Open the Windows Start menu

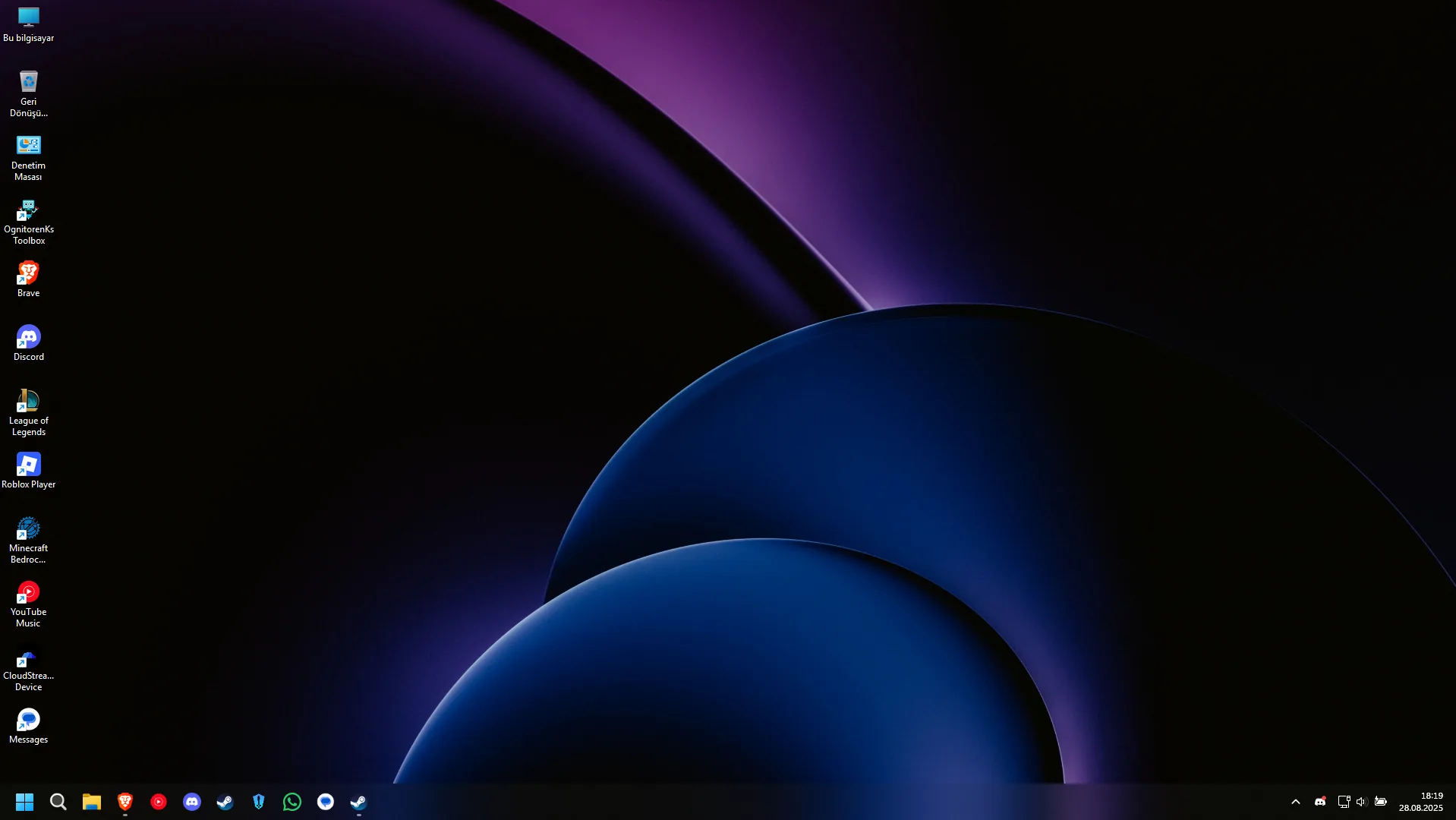point(25,802)
